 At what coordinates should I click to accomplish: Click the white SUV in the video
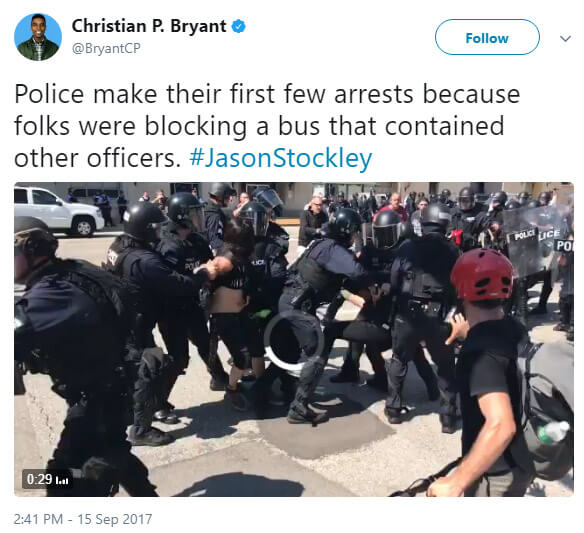pos(58,212)
